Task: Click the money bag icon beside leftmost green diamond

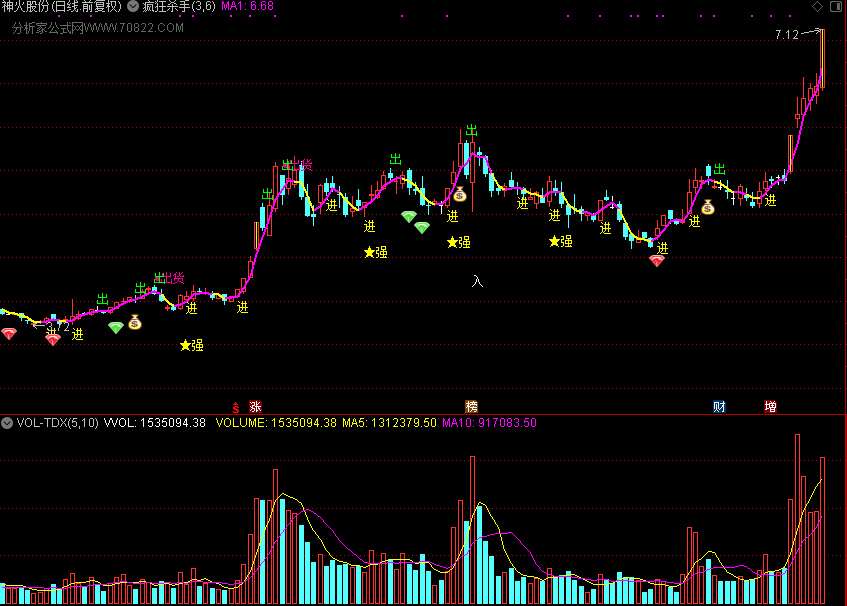Action: coord(135,322)
